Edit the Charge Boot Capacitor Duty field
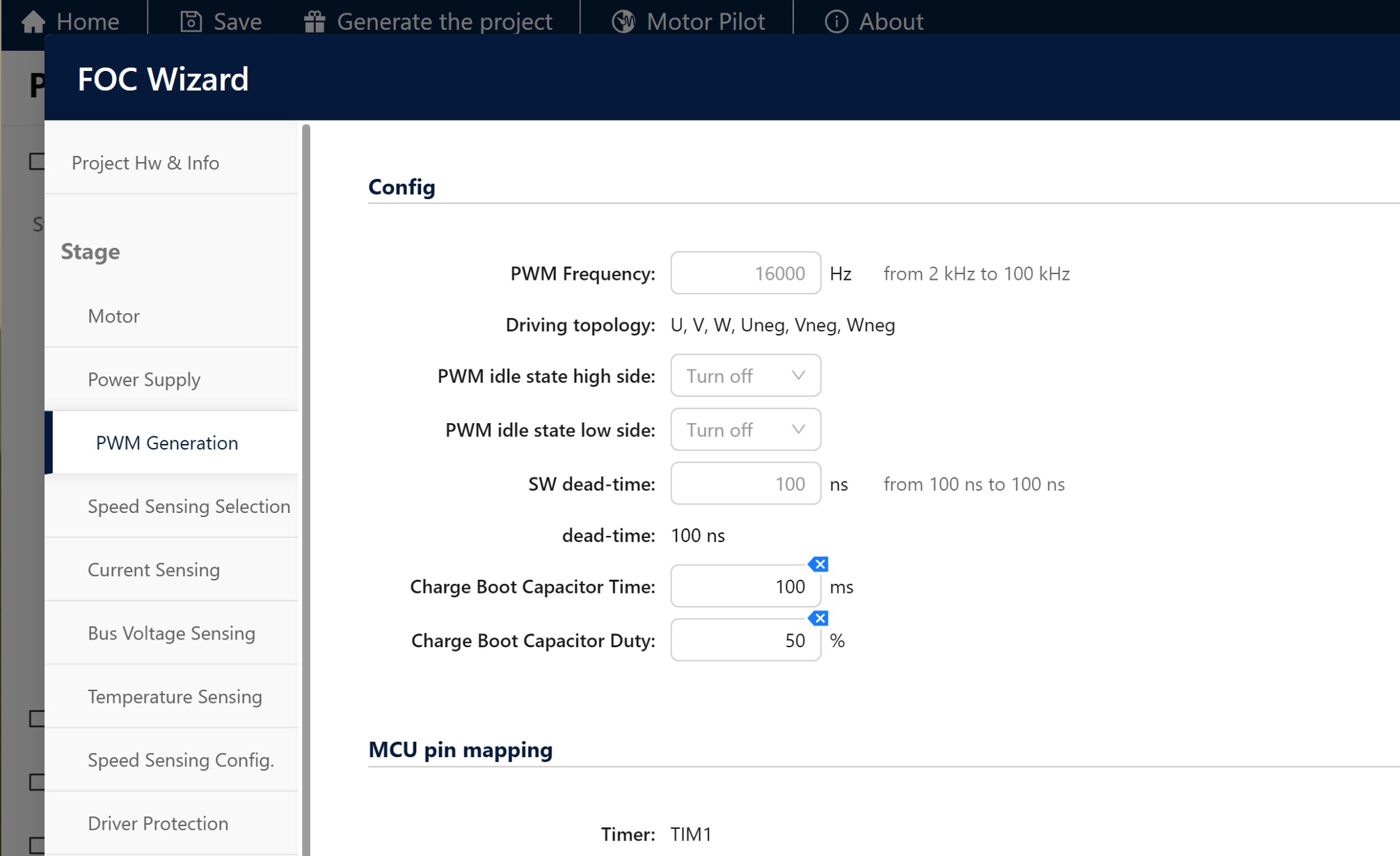Image resolution: width=1400 pixels, height=856 pixels. coord(745,640)
